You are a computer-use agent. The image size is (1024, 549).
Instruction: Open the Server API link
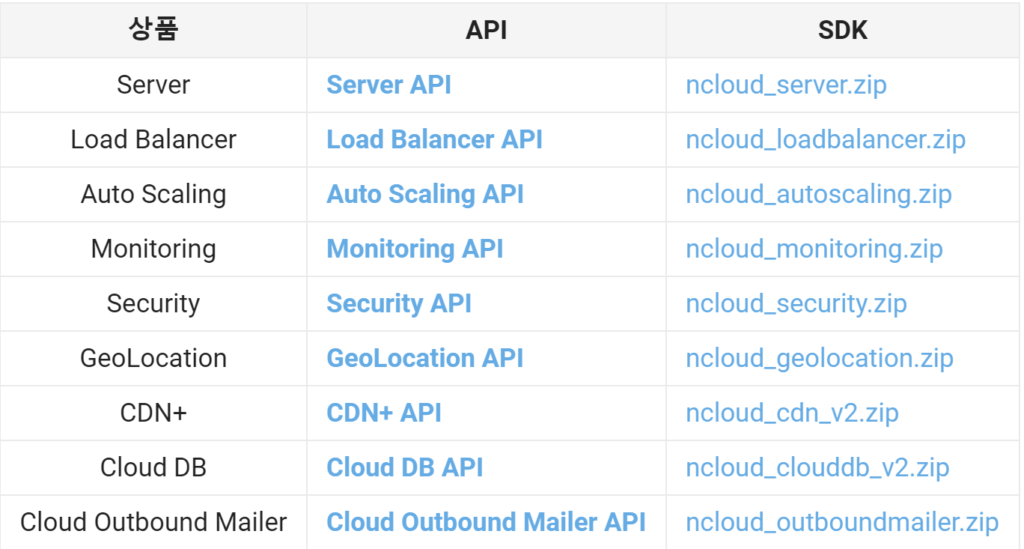tap(389, 85)
